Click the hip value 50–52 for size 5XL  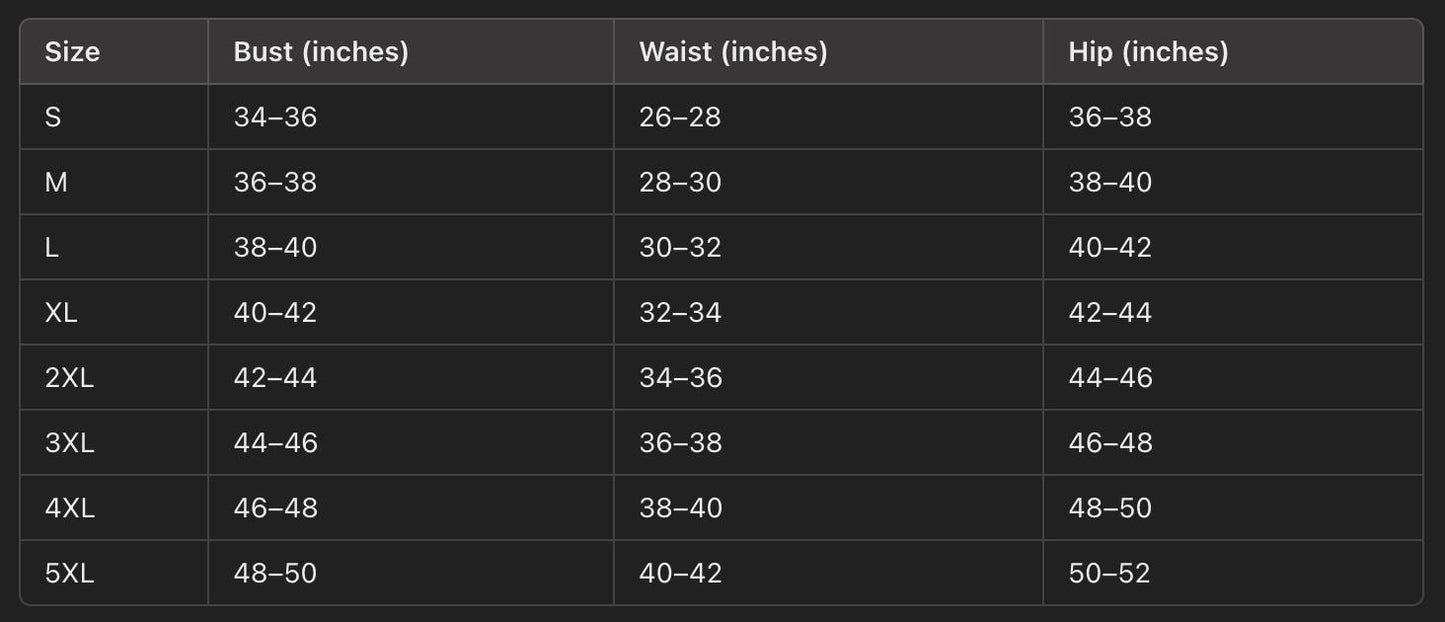(1110, 573)
